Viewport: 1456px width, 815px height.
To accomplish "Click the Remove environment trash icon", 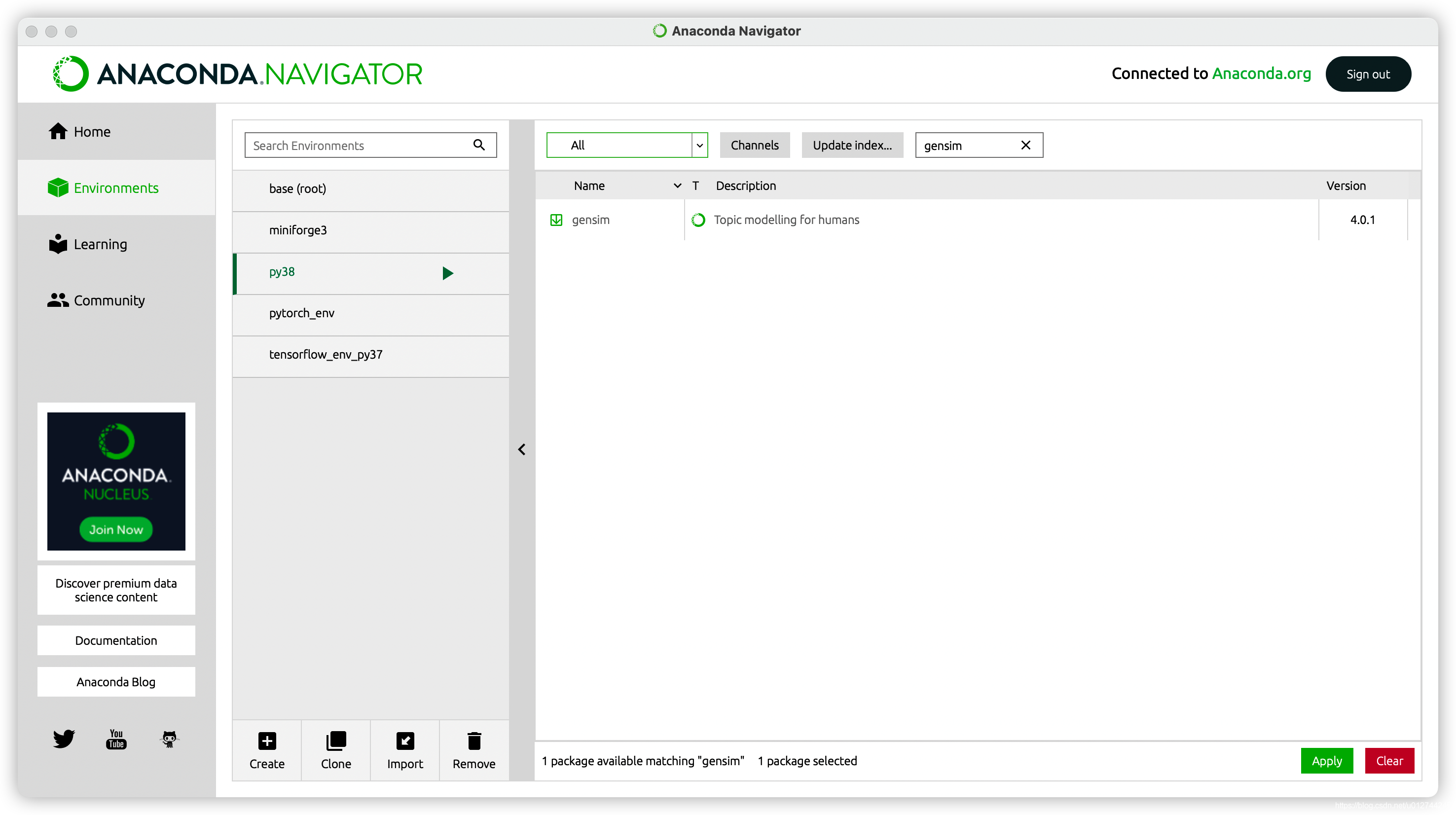I will [473, 741].
